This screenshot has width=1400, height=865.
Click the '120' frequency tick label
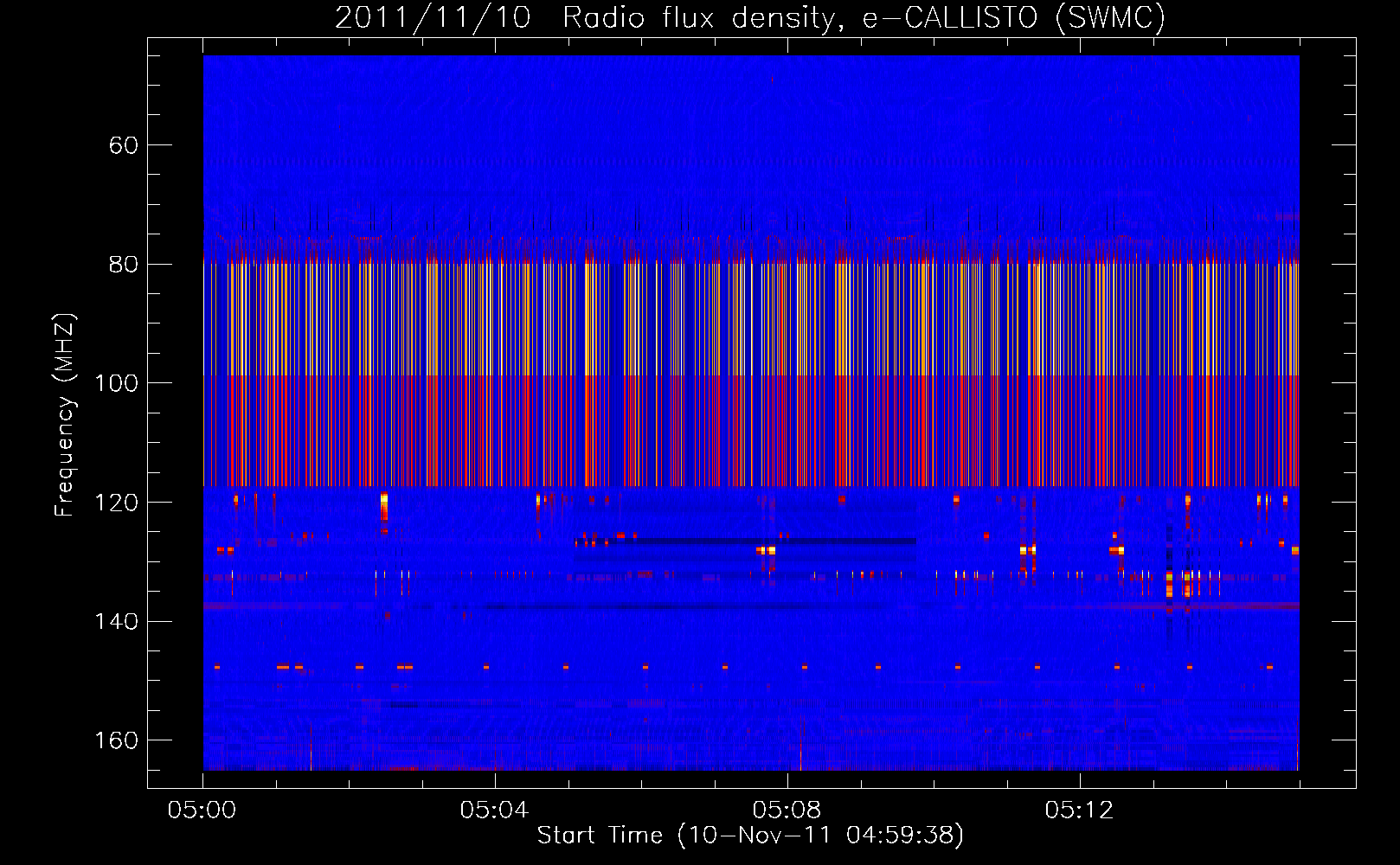tap(118, 503)
